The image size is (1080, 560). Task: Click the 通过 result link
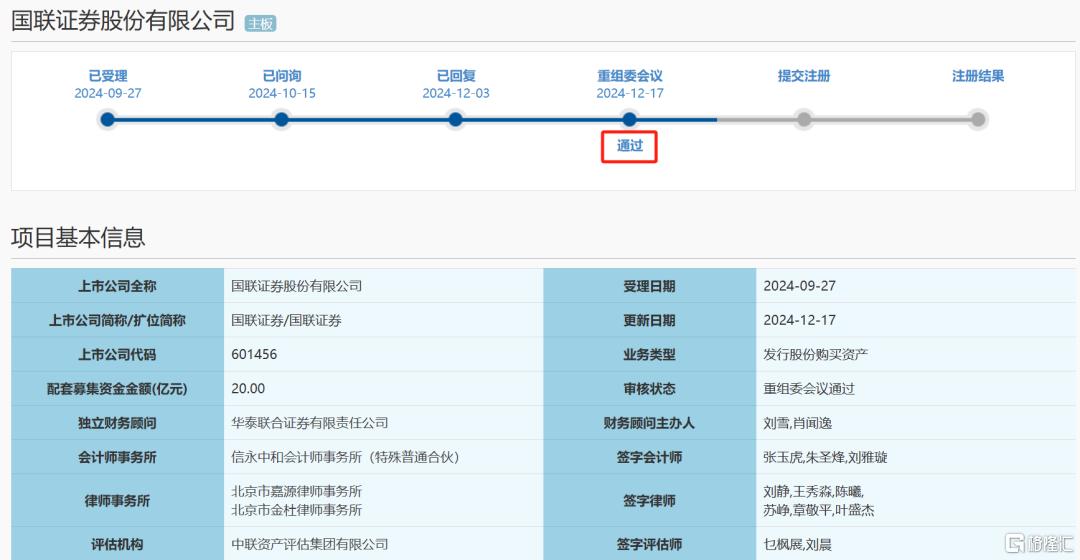630,146
